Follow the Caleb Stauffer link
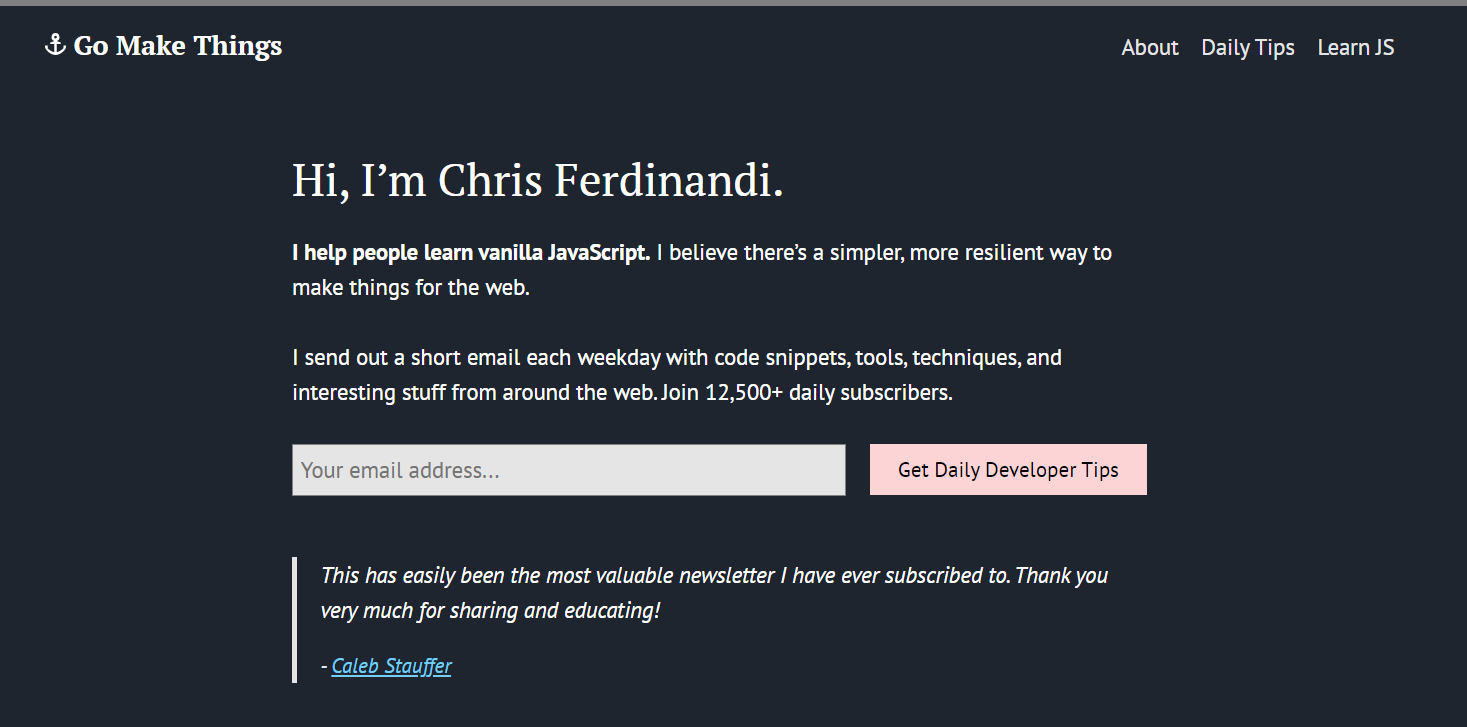The width and height of the screenshot is (1467, 727). pos(391,666)
